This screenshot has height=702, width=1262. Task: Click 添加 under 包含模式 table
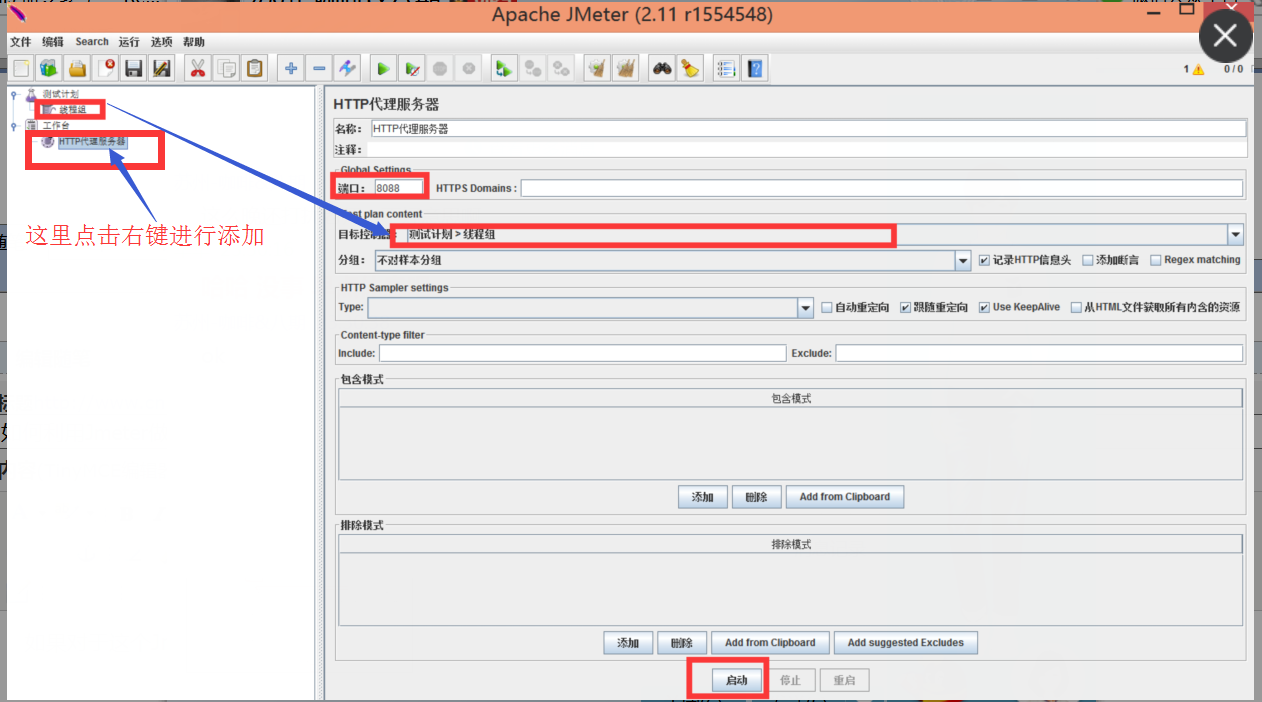coord(702,497)
